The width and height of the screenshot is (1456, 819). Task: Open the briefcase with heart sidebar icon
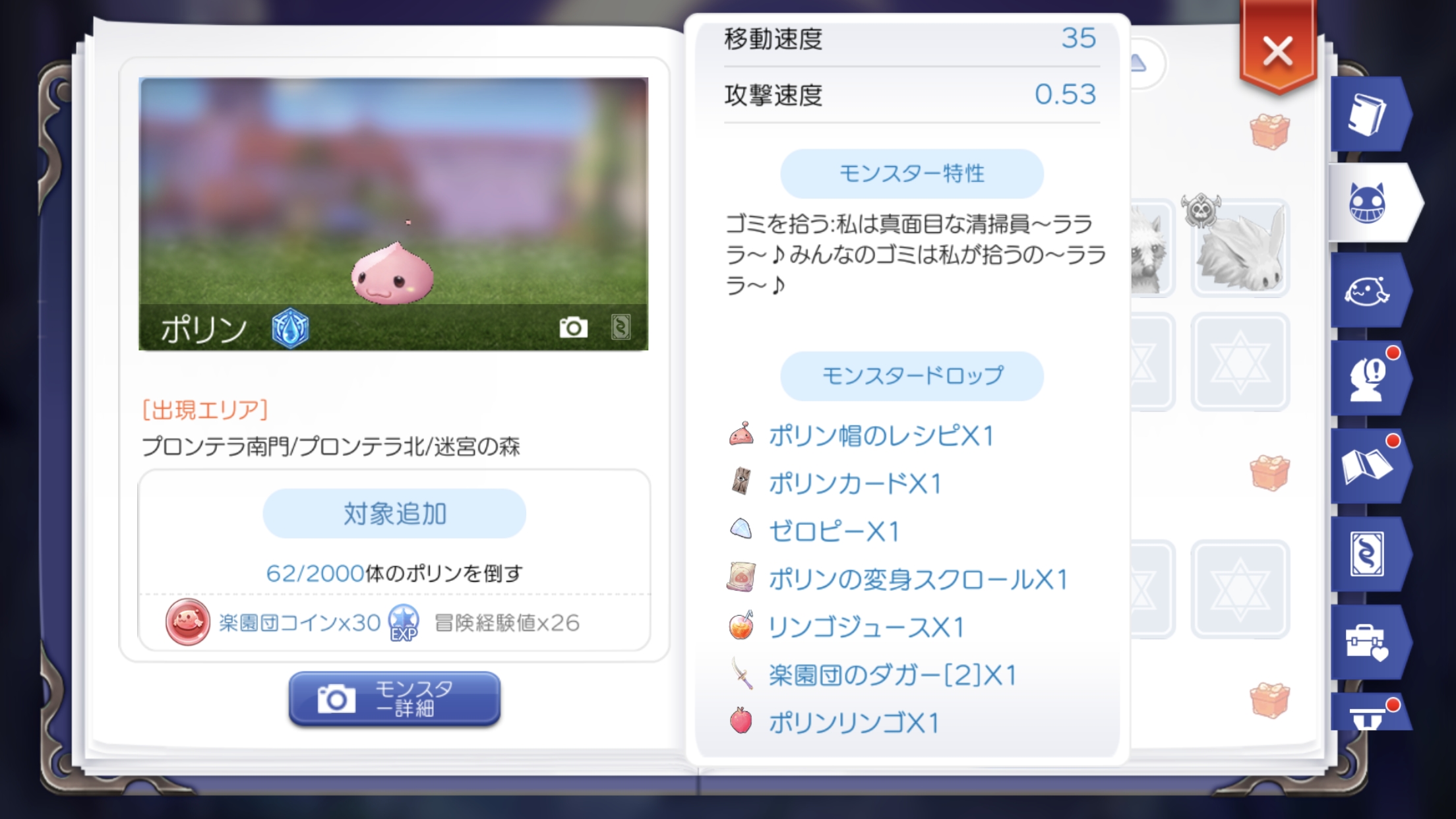[1368, 642]
